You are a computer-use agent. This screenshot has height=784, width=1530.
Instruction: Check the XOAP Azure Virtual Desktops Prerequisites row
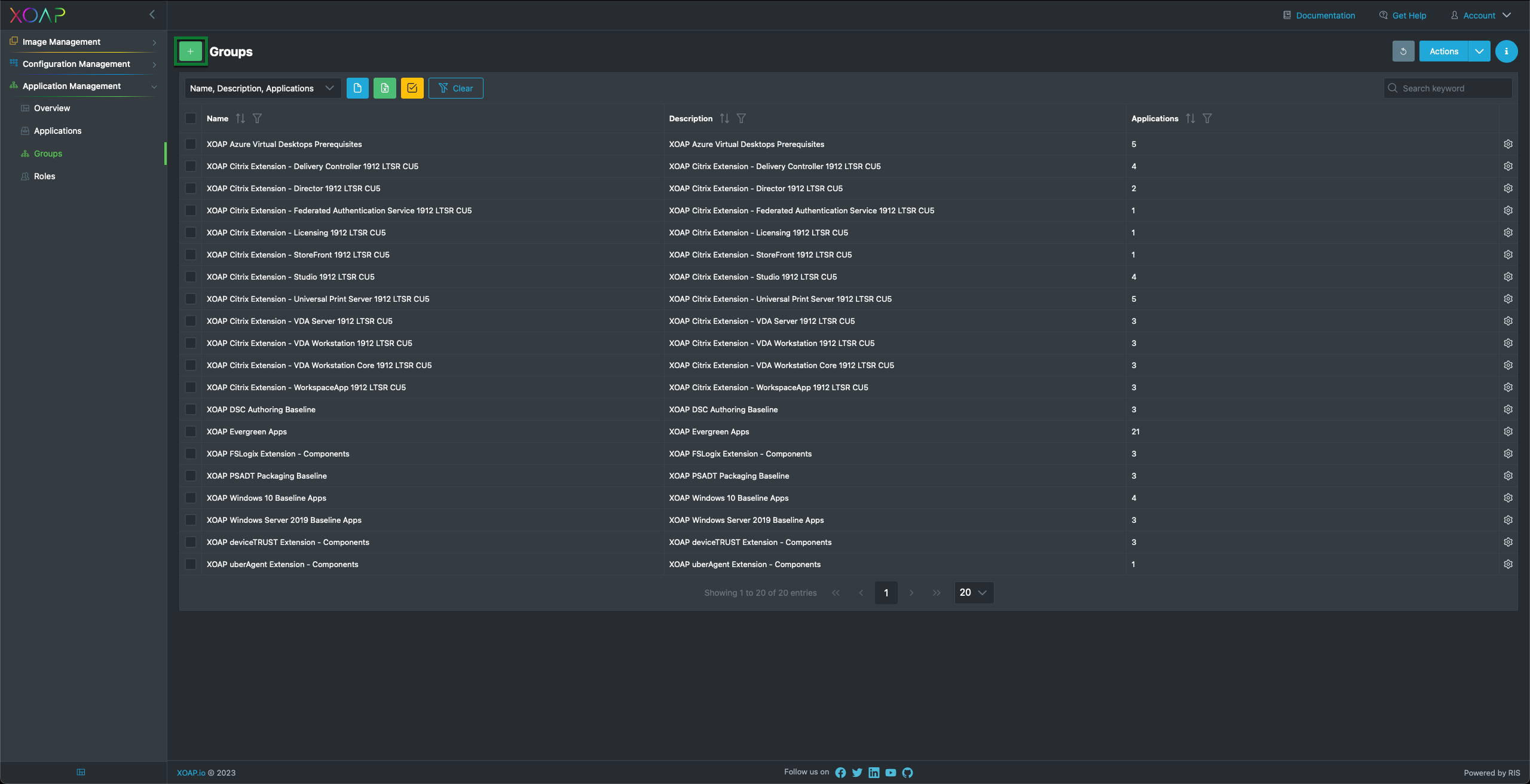(x=191, y=144)
